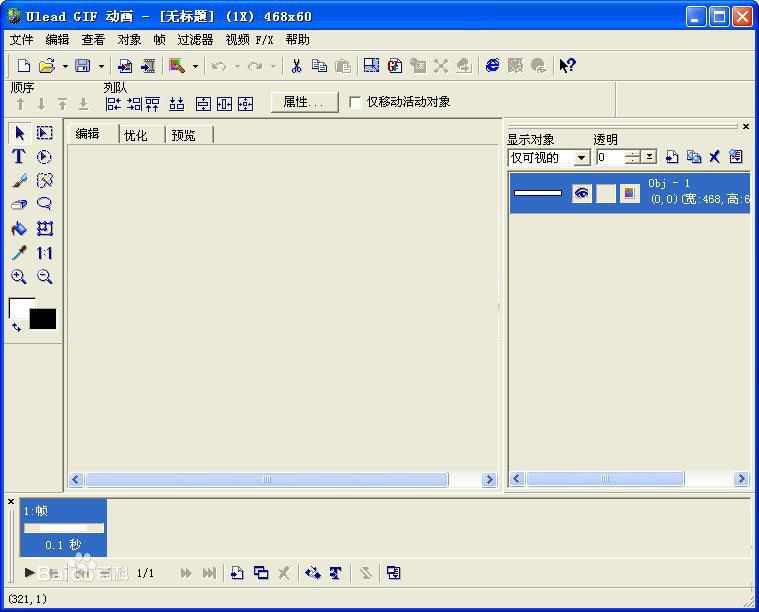This screenshot has width=759, height=612.
Task: Open the 对象 menu
Action: click(x=129, y=40)
